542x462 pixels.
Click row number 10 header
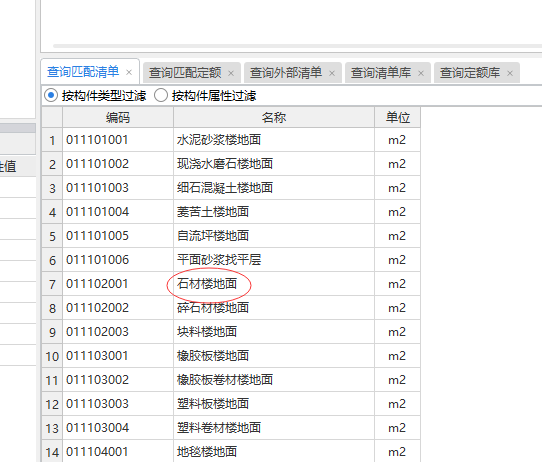tap(52, 356)
